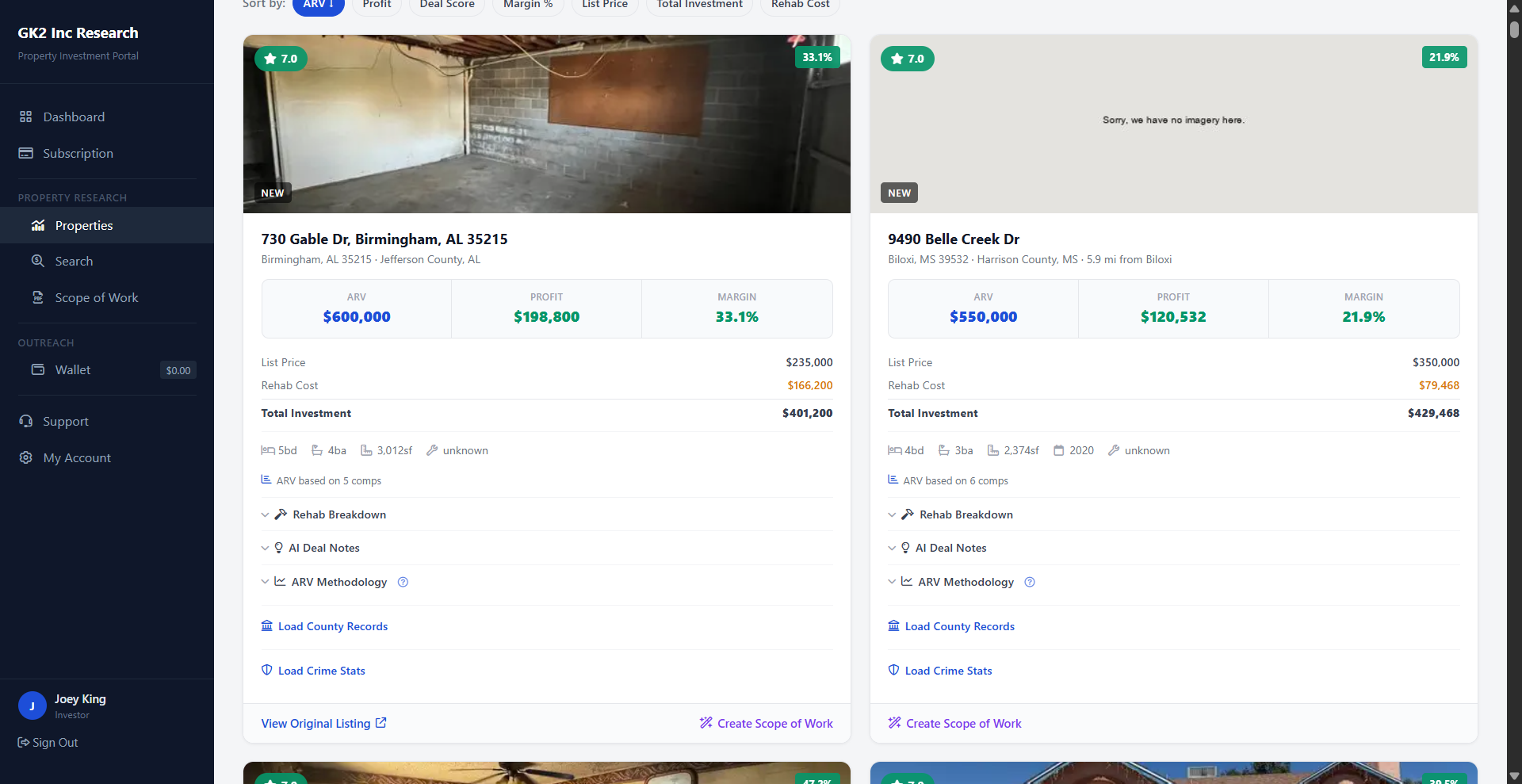Sort listings by Rehab Cost
The width and height of the screenshot is (1522, 784).
tap(799, 4)
